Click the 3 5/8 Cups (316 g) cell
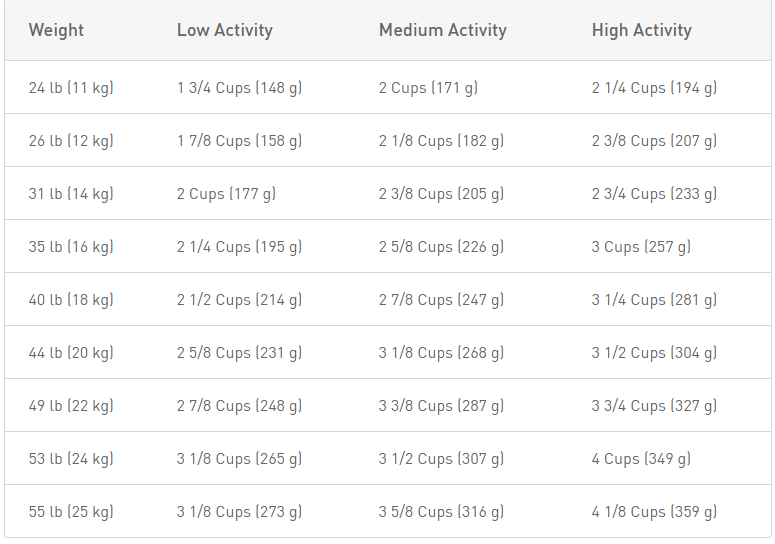The height and width of the screenshot is (544, 775). click(x=441, y=511)
